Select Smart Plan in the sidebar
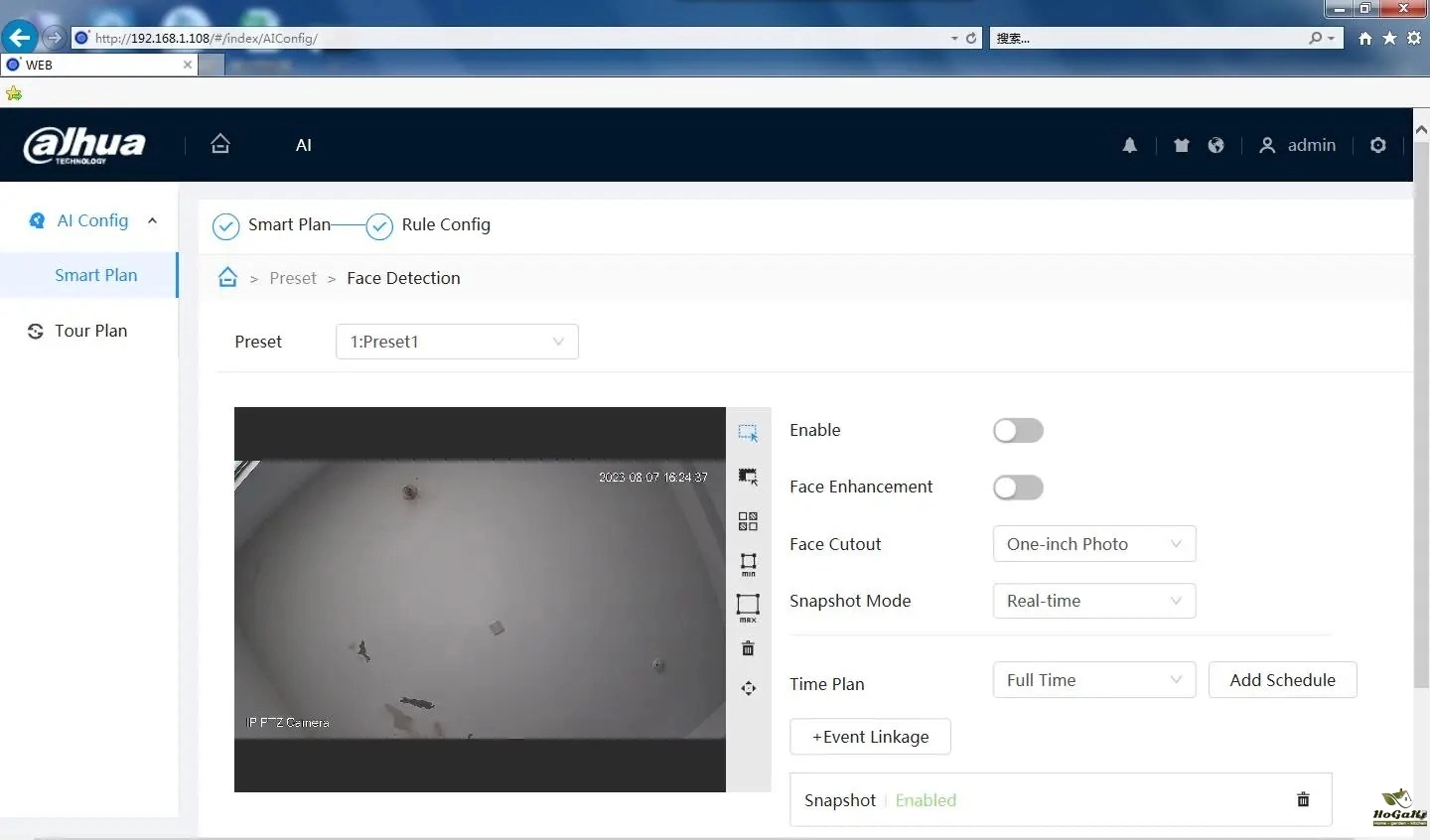This screenshot has height=840, width=1430. (x=95, y=275)
